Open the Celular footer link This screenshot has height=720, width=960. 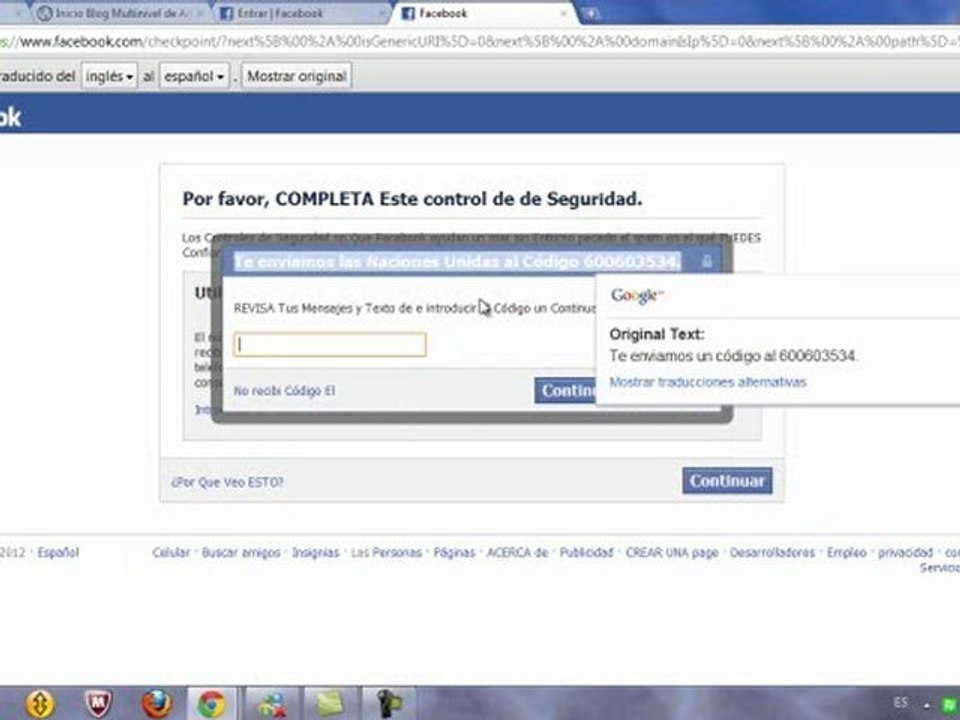[x=171, y=552]
